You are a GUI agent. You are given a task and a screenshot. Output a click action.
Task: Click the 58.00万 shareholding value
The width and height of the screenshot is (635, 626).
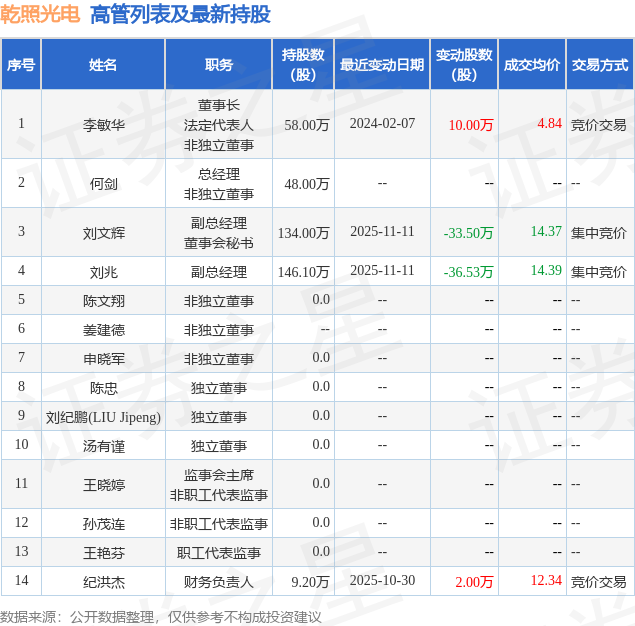(307, 125)
